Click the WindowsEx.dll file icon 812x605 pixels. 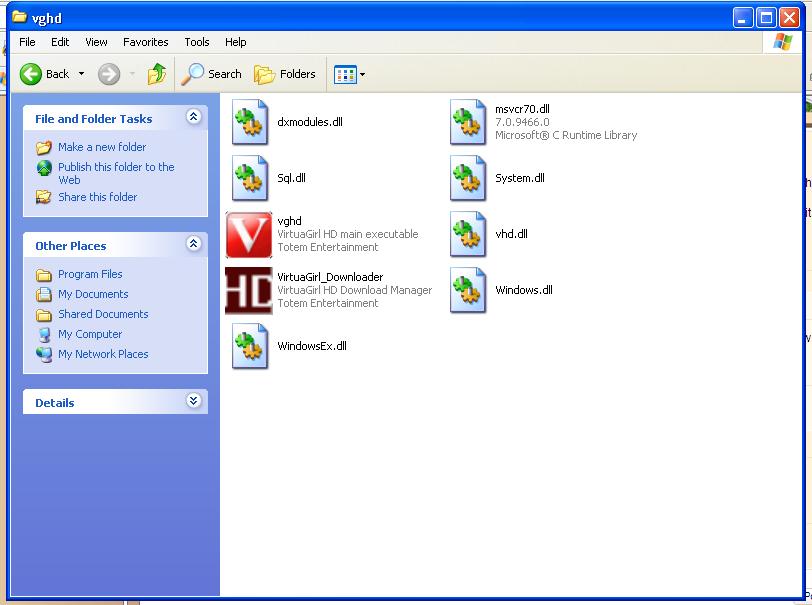click(249, 346)
